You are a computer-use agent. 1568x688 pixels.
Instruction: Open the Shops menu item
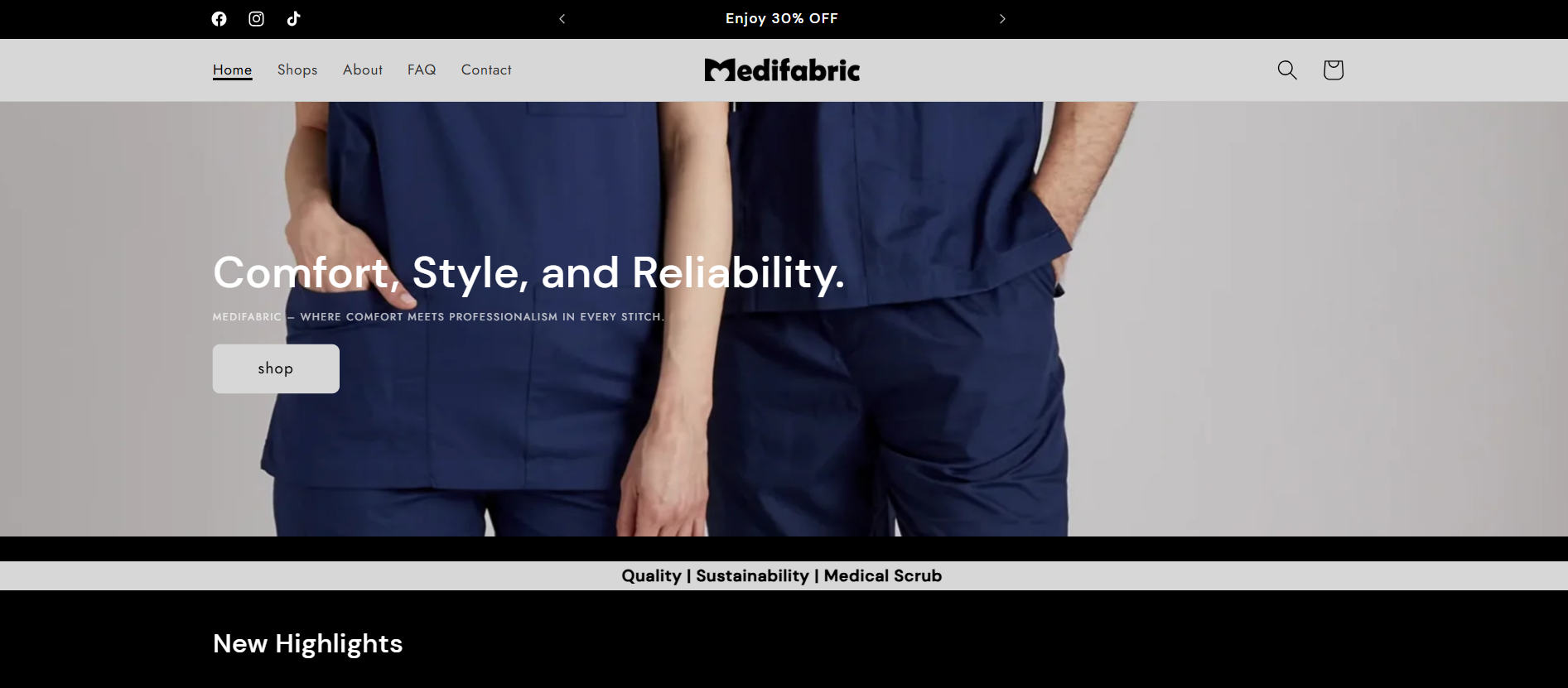[297, 70]
